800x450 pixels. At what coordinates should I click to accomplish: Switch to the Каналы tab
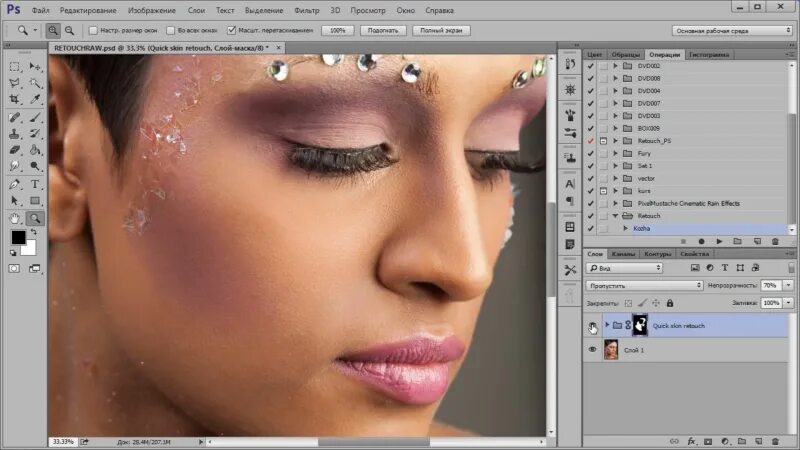[623, 254]
